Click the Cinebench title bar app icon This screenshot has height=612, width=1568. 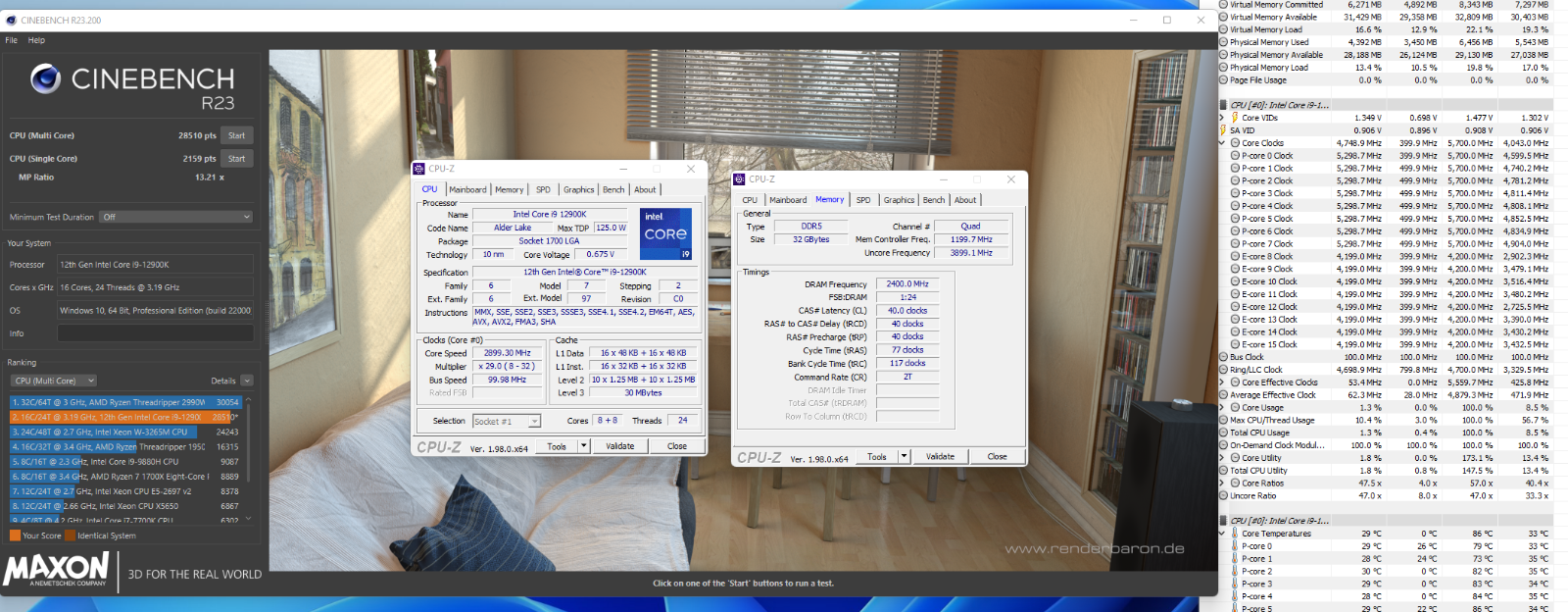pos(12,20)
